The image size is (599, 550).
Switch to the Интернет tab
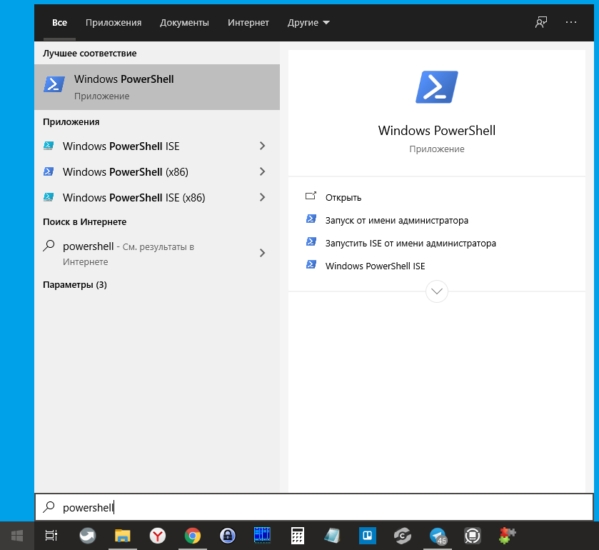248,23
